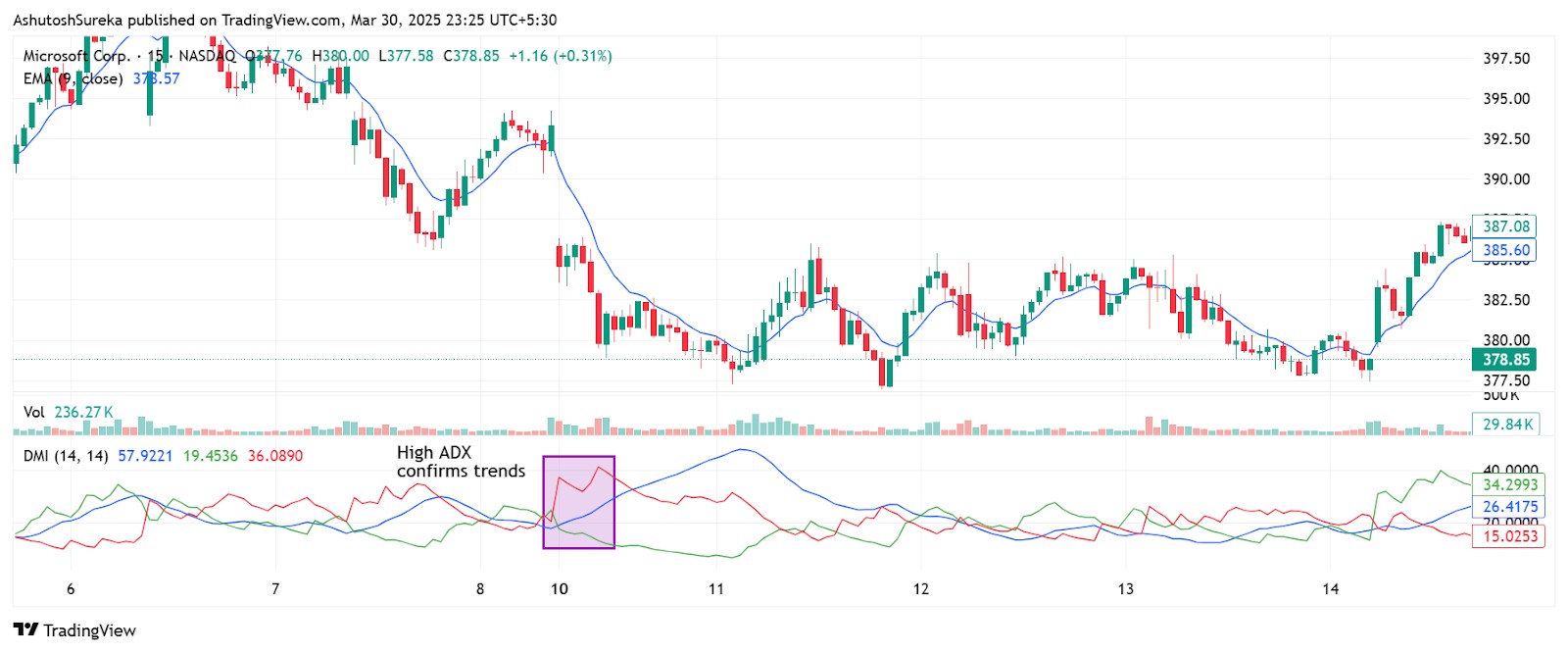Click date label 10 on the time axis

tap(560, 589)
